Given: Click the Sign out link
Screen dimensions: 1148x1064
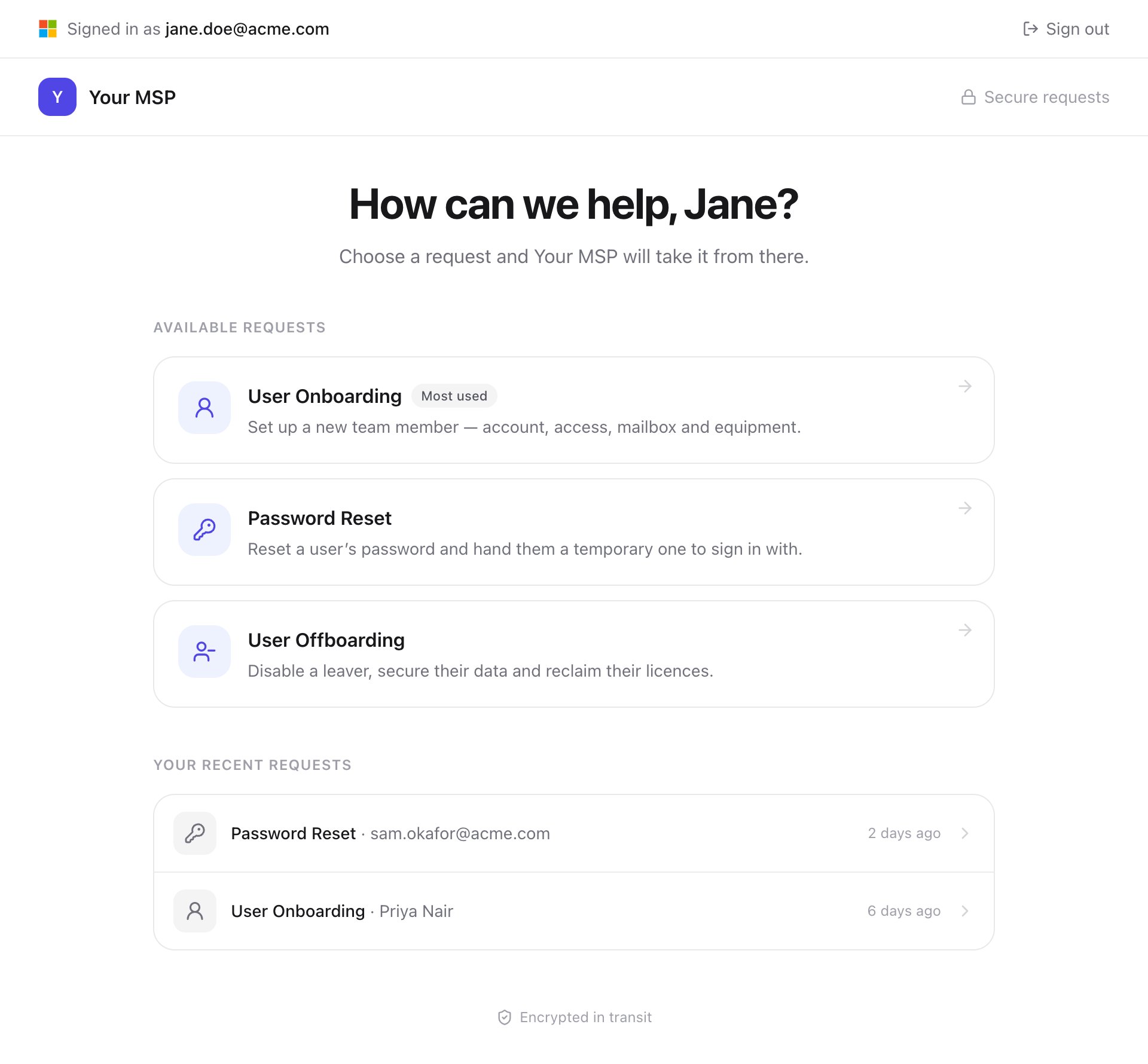Looking at the screenshot, I should tap(1066, 29).
